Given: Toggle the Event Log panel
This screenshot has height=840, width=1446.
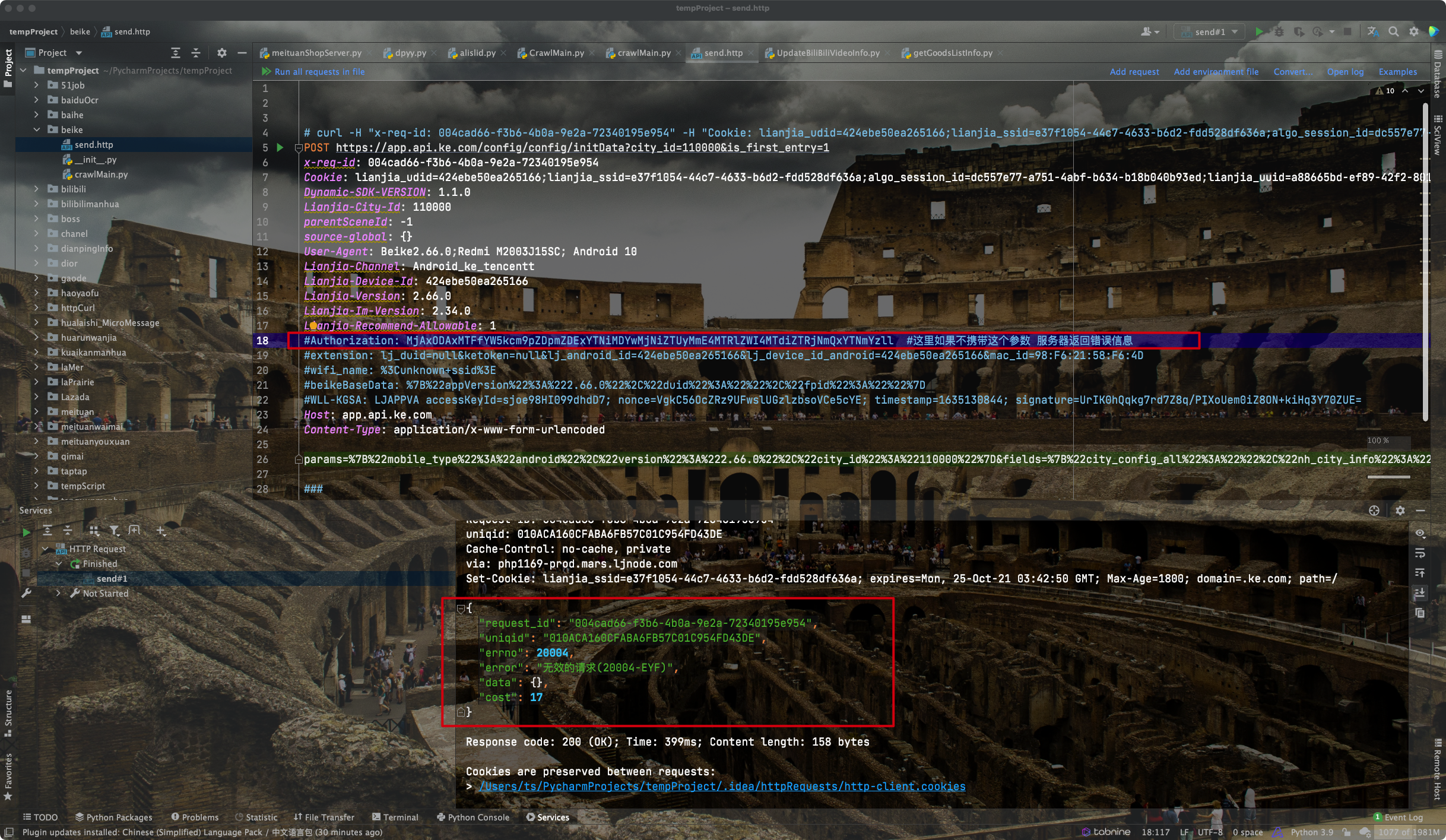Looking at the screenshot, I should (1400, 816).
